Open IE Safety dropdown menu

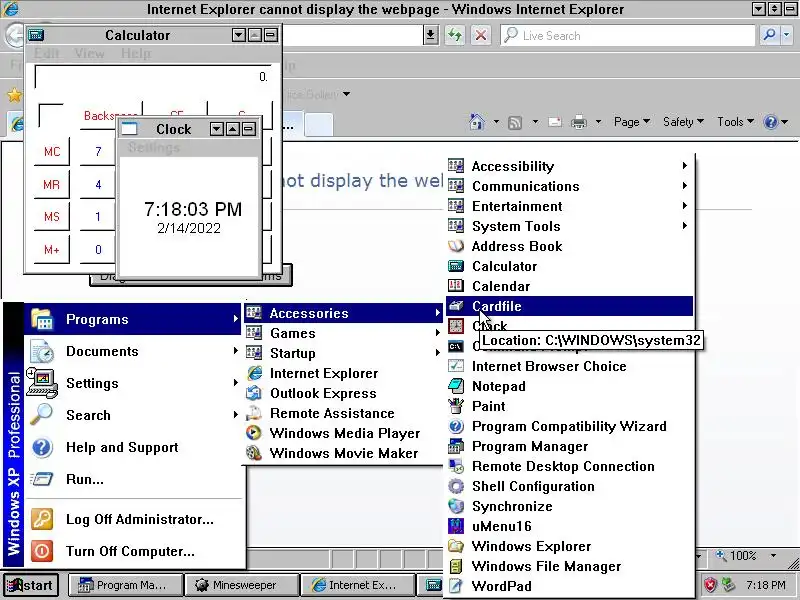(683, 122)
